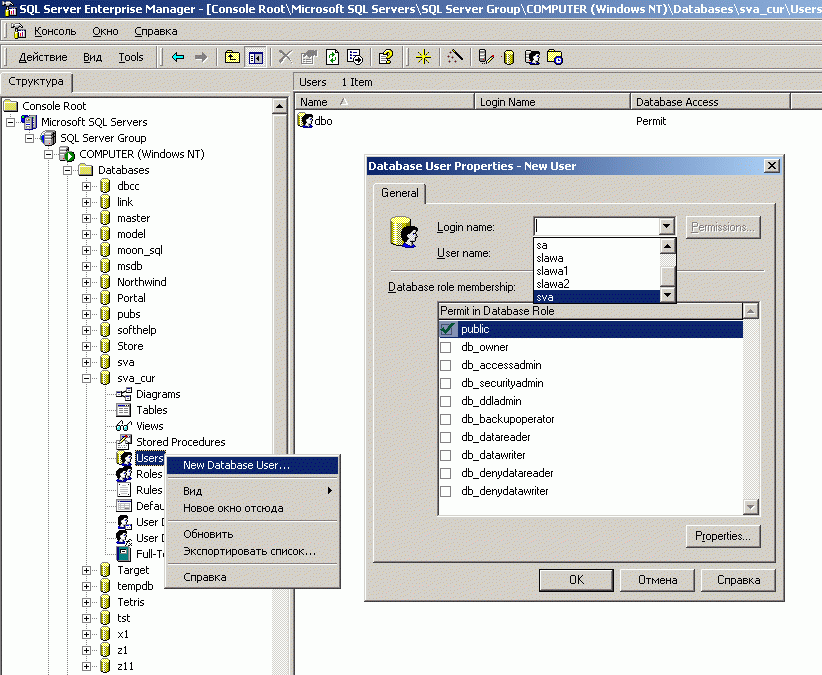Screen dimensions: 822x675
Task: Click the Справка button in dialog
Action: coord(738,580)
